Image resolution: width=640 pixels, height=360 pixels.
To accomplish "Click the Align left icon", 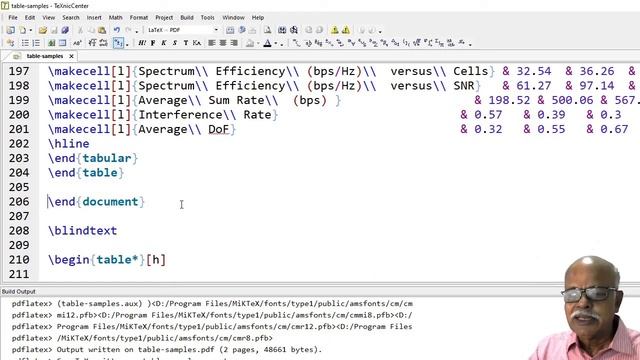I will [x=212, y=43].
